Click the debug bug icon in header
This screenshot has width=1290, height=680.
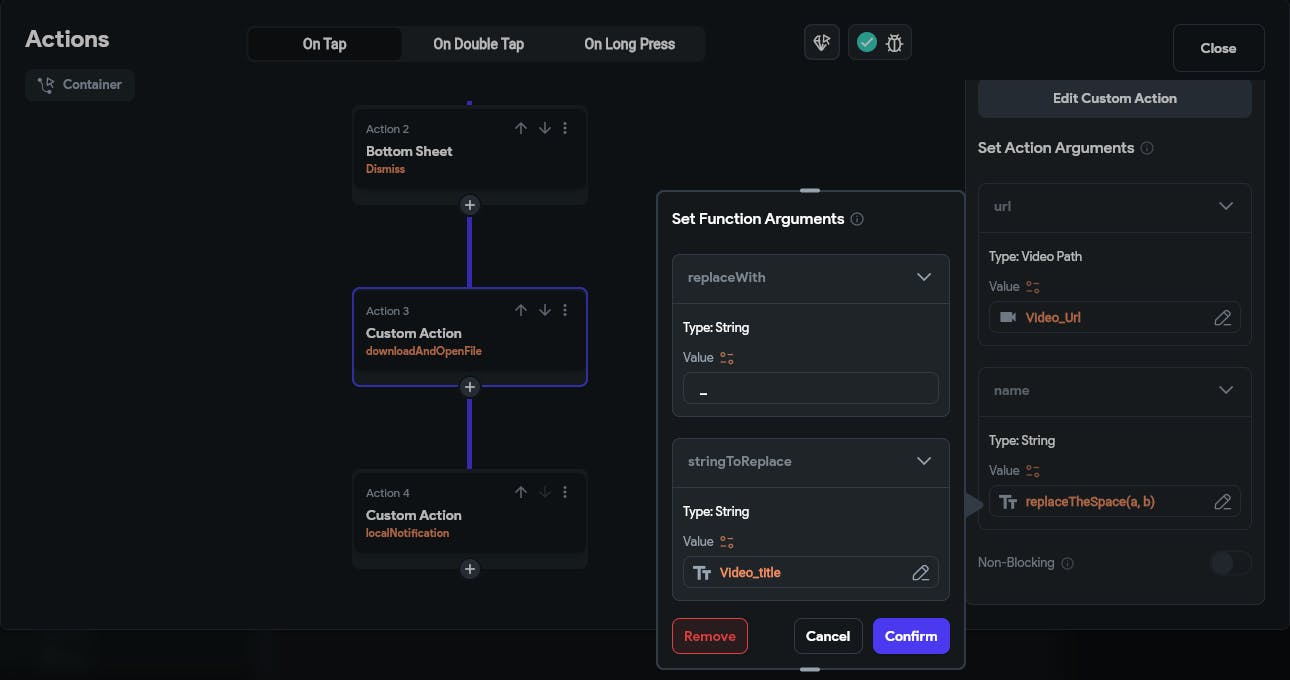pyautogui.click(x=894, y=43)
